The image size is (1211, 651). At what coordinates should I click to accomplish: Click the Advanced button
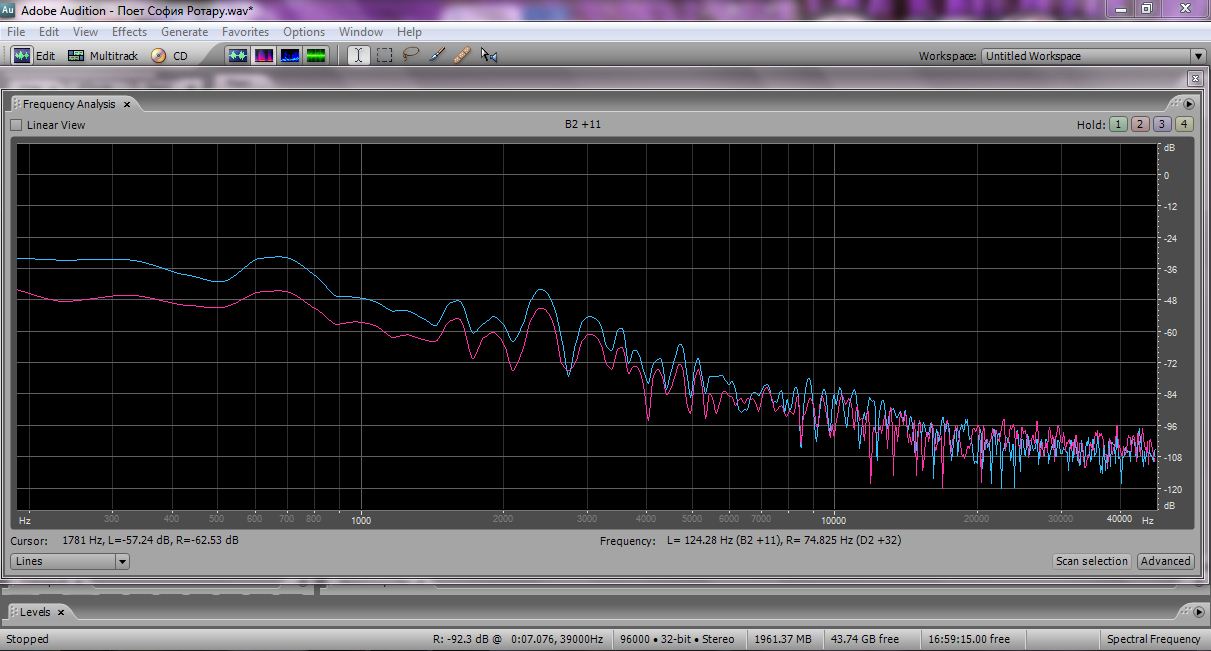click(1165, 562)
